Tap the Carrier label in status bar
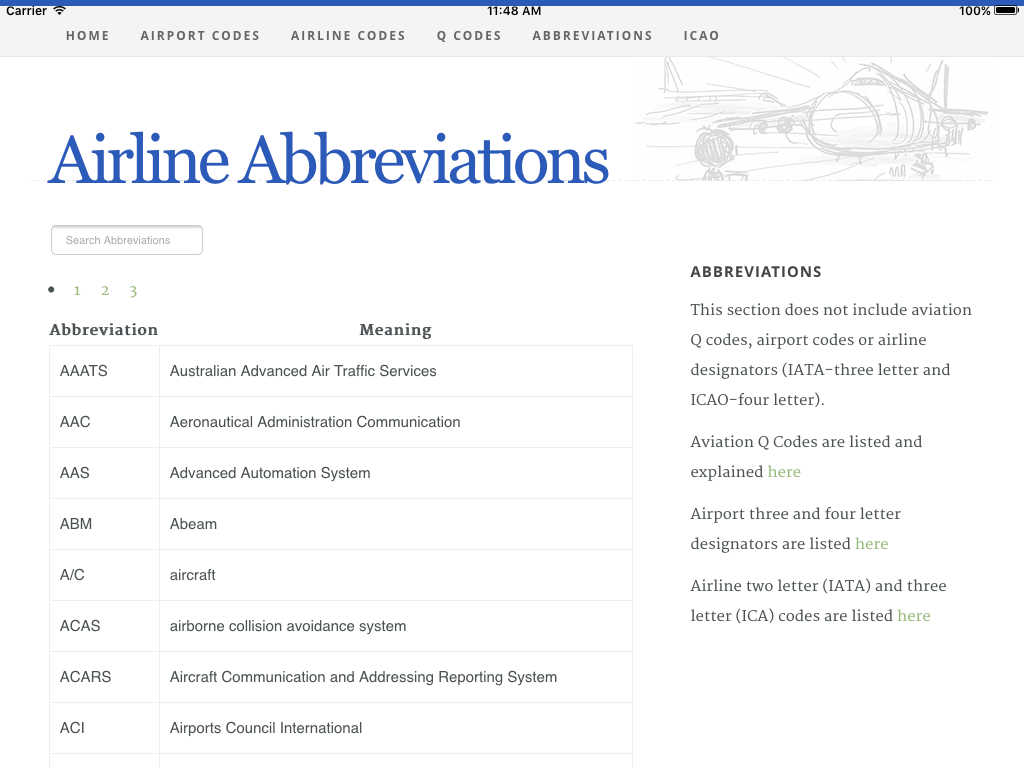The width and height of the screenshot is (1024, 768). point(26,10)
